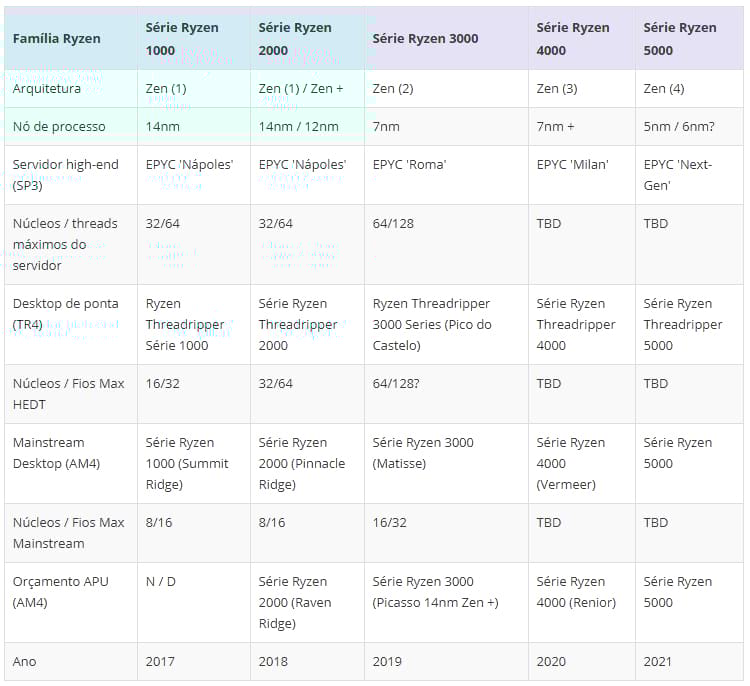
Task: Select the 'Picasso 14nm Zen +' cell
Action: pyautogui.click(x=446, y=602)
